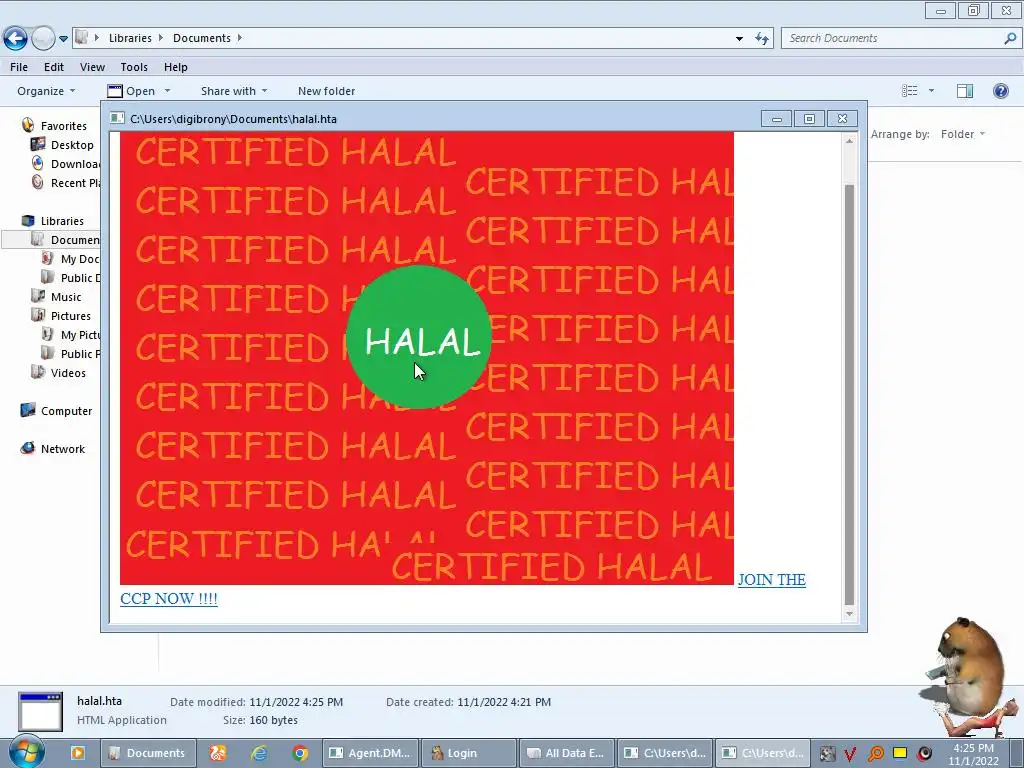Select Videos library
The image size is (1024, 768).
pyautogui.click(x=68, y=373)
